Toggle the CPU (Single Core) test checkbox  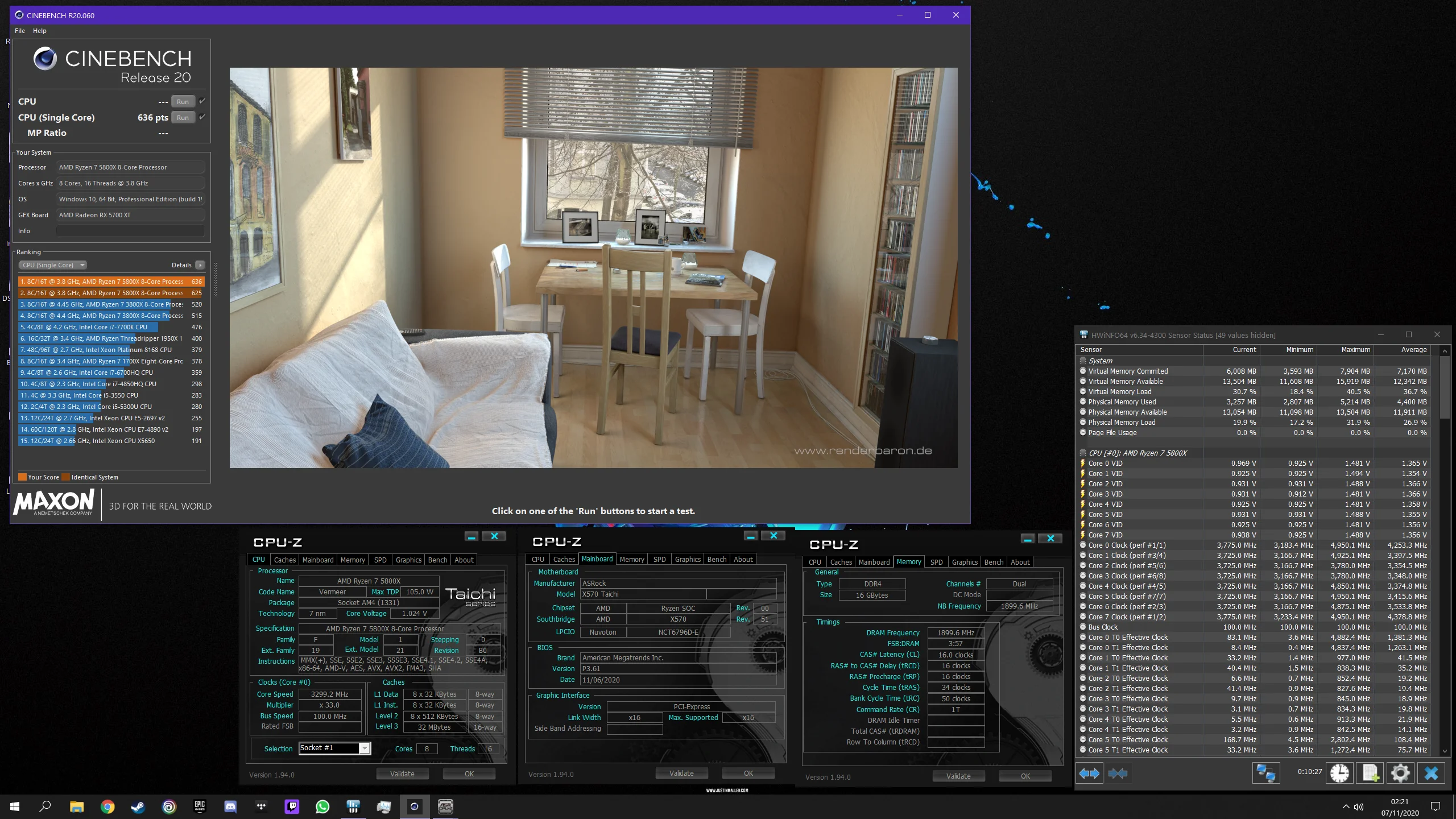[x=202, y=117]
